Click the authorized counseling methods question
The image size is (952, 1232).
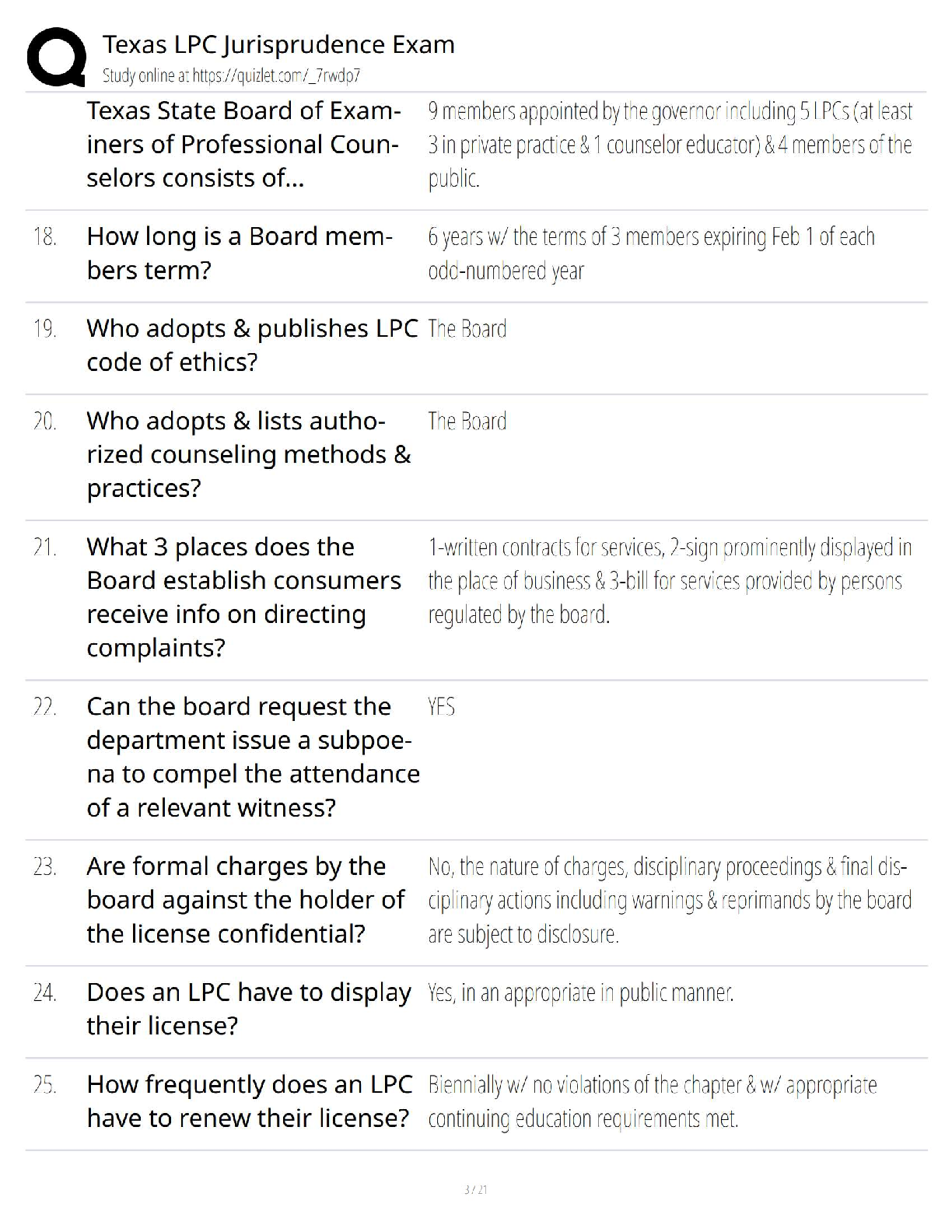pos(249,454)
